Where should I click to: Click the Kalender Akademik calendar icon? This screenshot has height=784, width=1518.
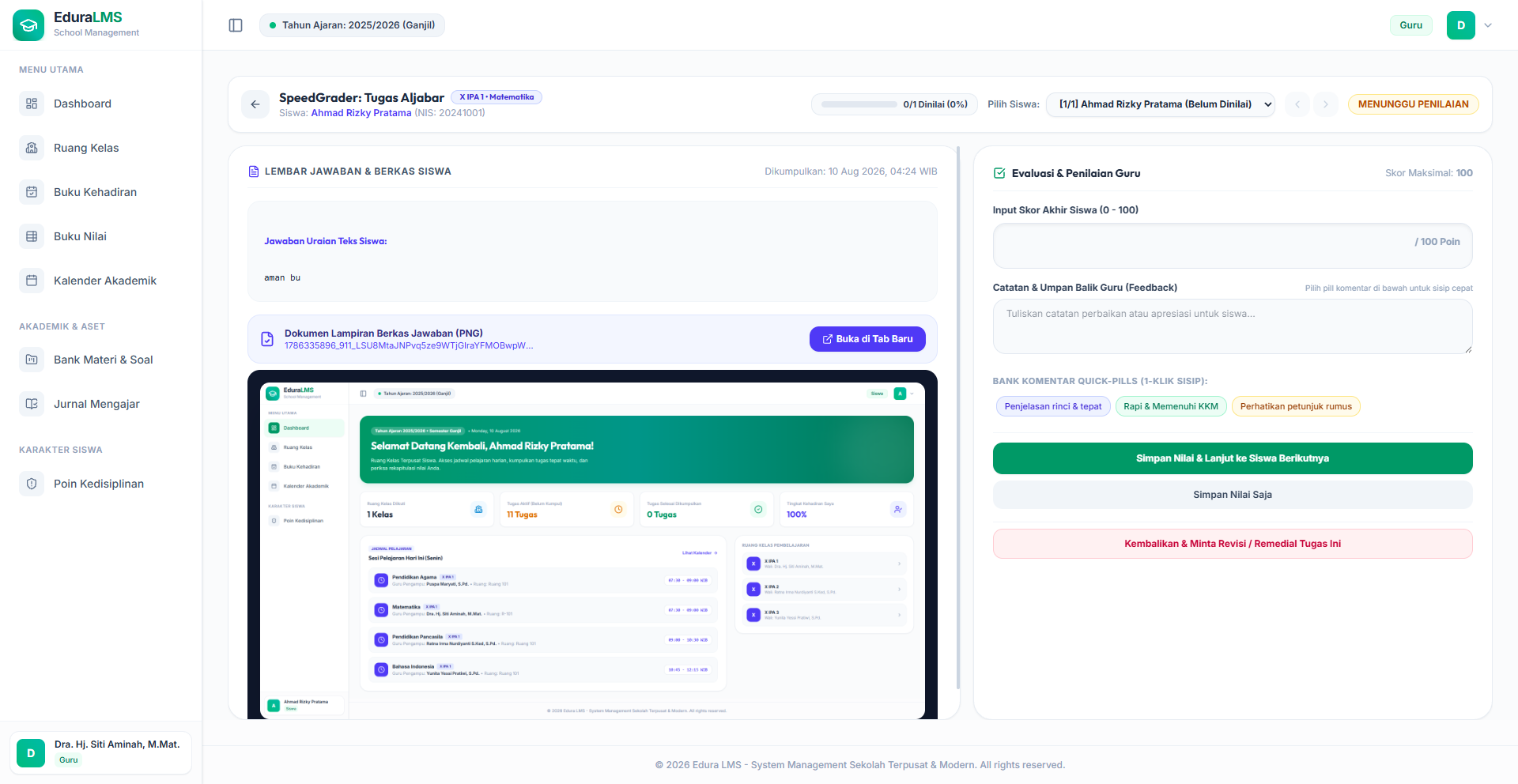tap(32, 281)
